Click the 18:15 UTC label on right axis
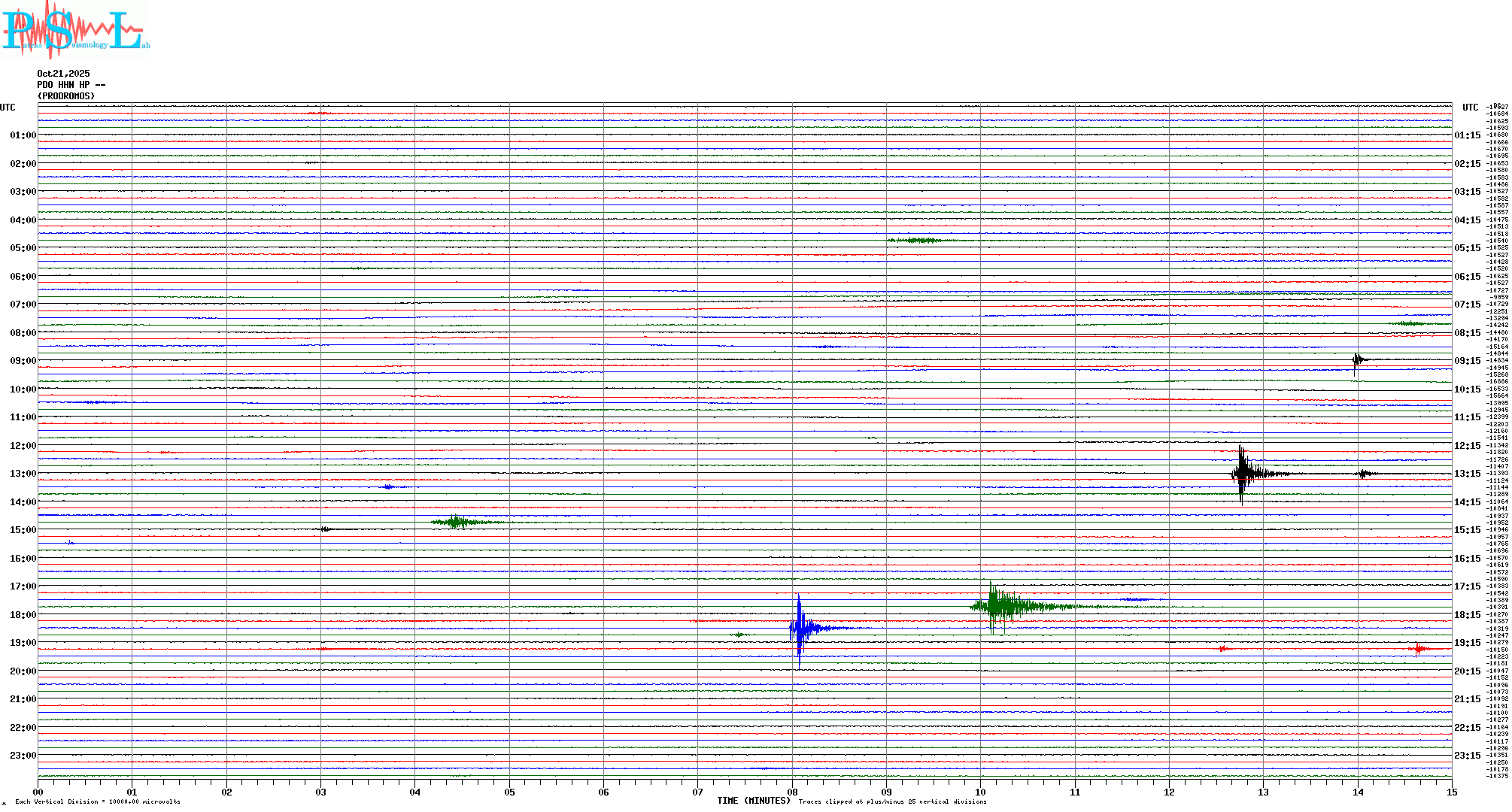 click(1468, 615)
